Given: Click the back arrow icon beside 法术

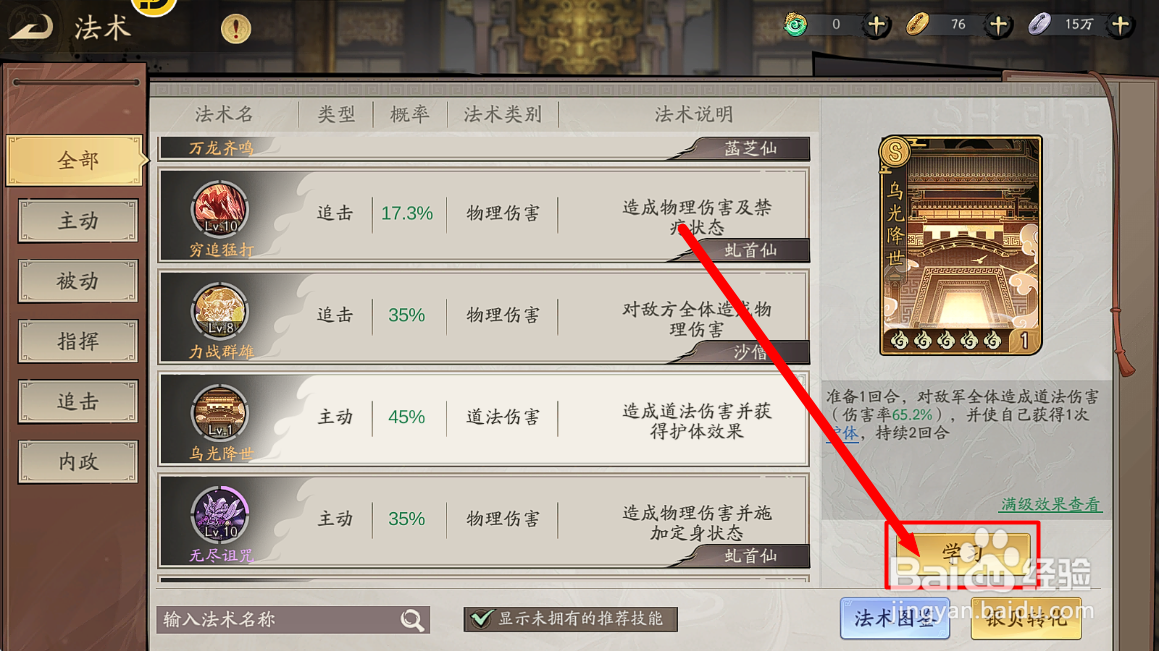Looking at the screenshot, I should (x=31, y=26).
